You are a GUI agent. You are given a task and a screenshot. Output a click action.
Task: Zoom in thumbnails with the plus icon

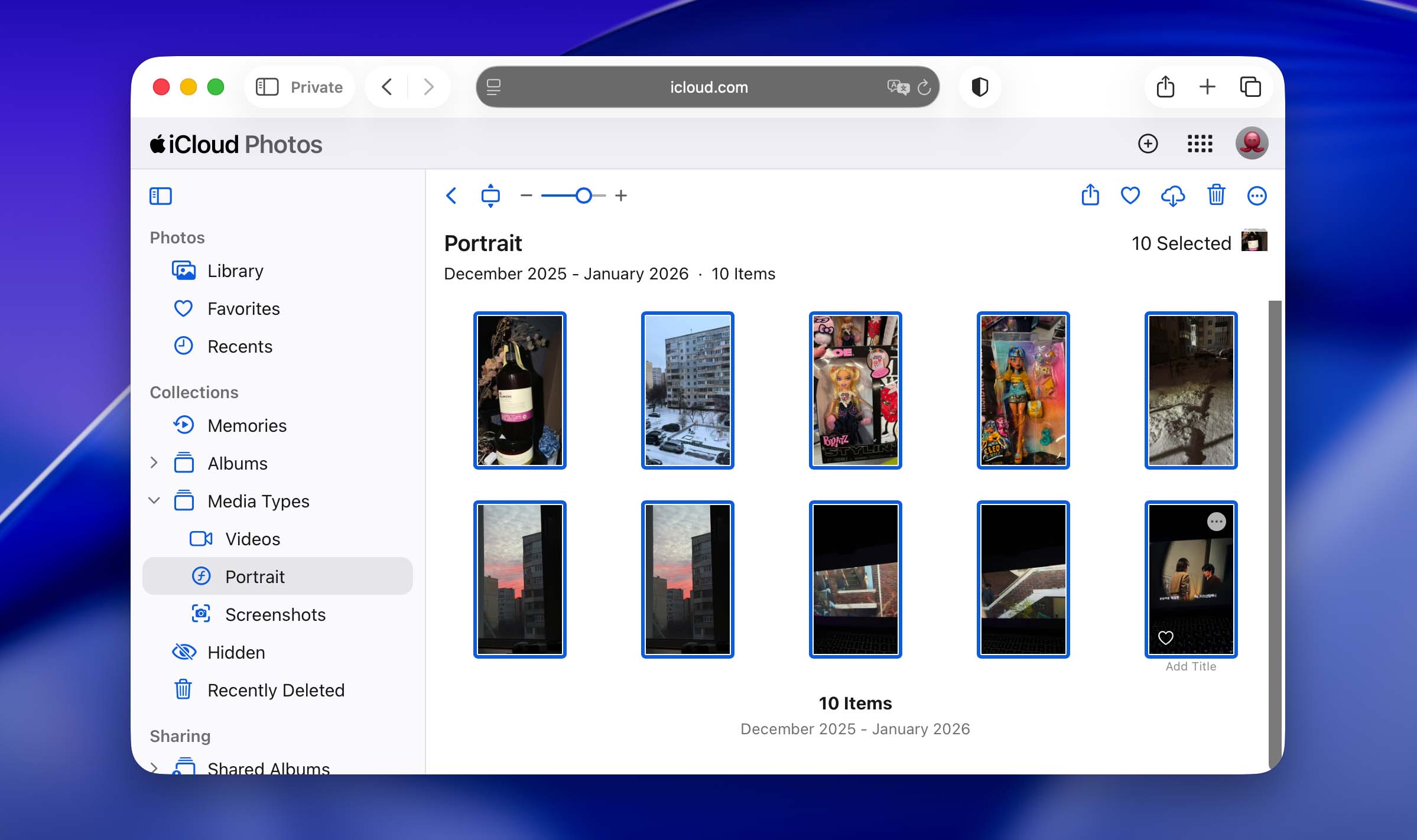pyautogui.click(x=621, y=196)
